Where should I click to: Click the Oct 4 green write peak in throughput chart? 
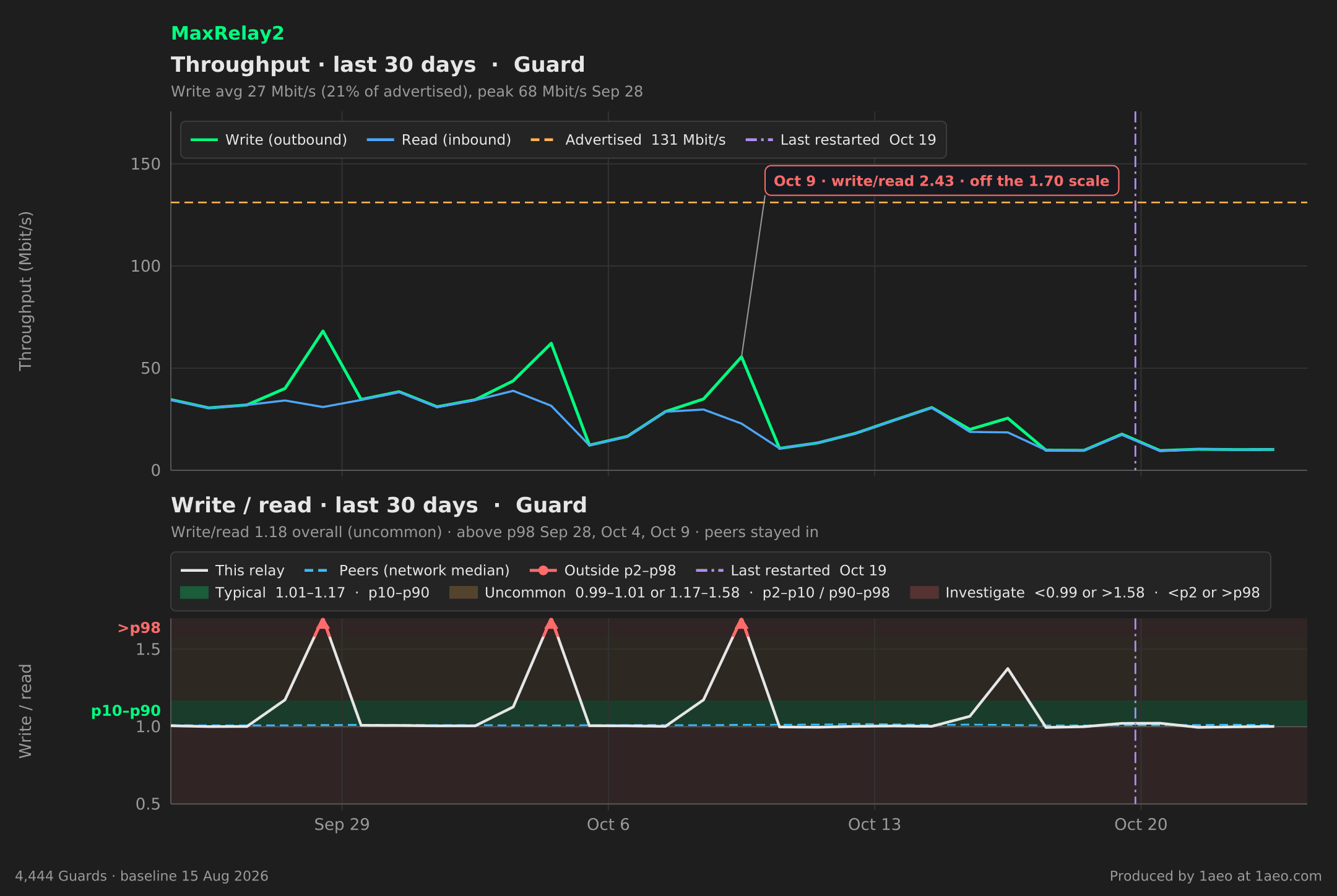click(551, 343)
